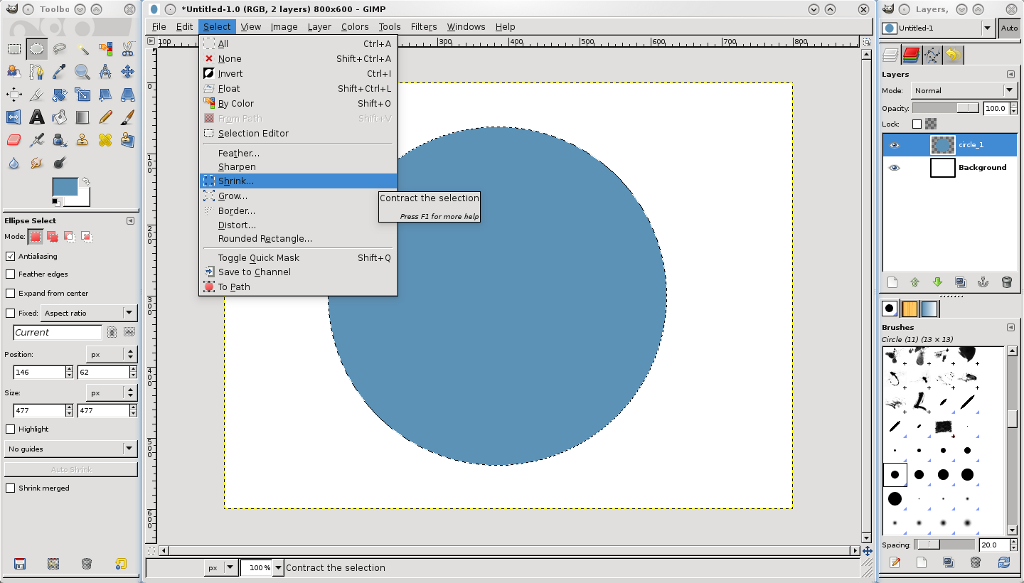Toggle the Lock pixels checkbox

(917, 123)
